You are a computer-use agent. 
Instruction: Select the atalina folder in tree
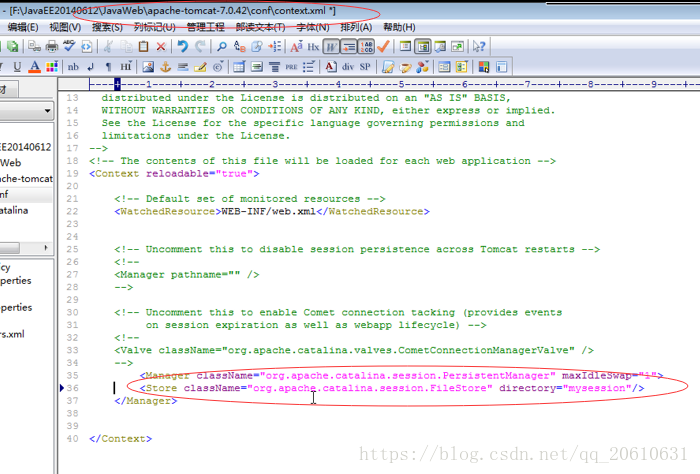coord(14,210)
